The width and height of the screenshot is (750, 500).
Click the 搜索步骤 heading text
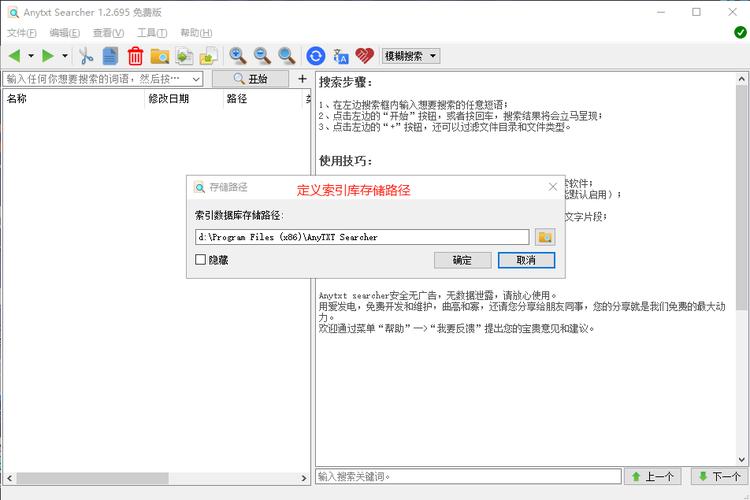(x=345, y=82)
